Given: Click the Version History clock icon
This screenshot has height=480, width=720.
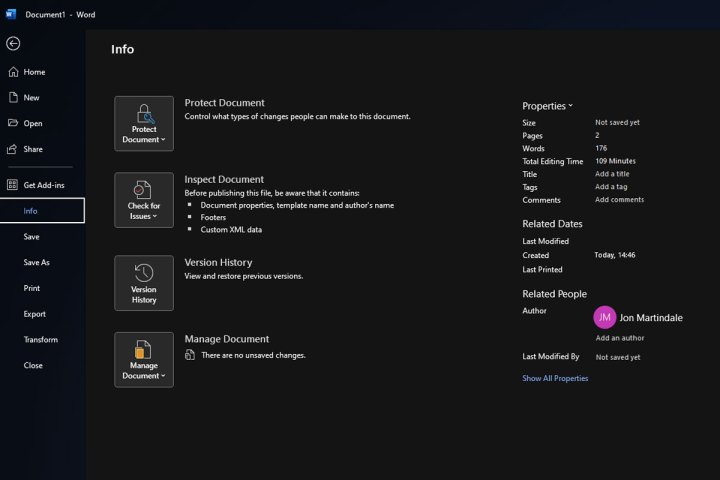Looking at the screenshot, I should (144, 273).
